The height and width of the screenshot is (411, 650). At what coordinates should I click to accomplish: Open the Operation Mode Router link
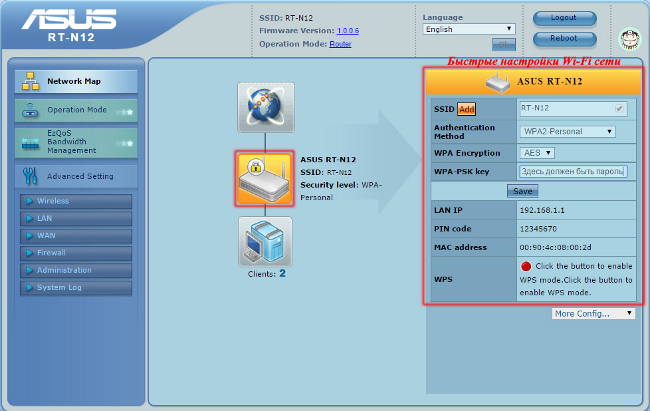pos(340,44)
